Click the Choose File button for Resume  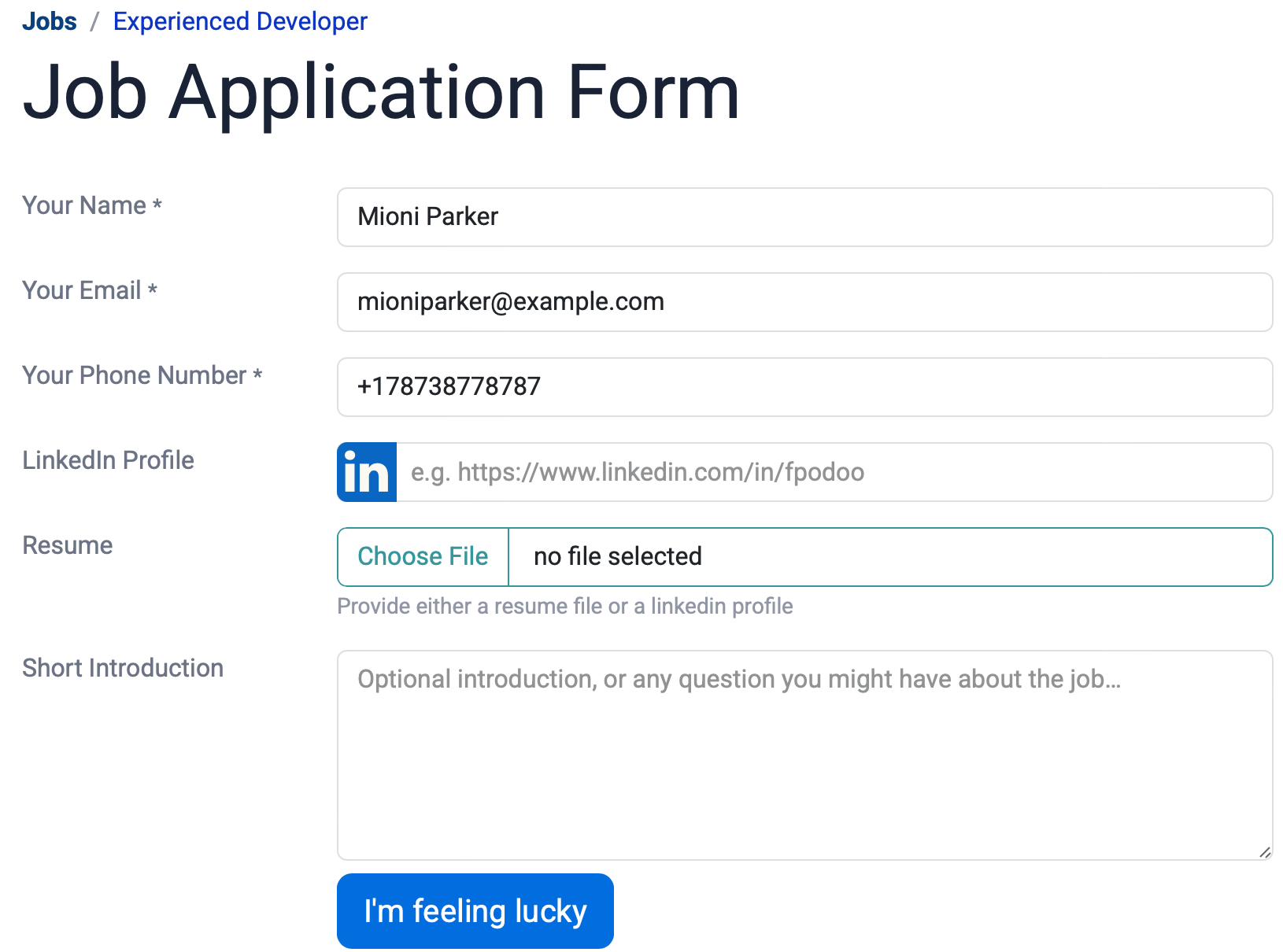(422, 556)
